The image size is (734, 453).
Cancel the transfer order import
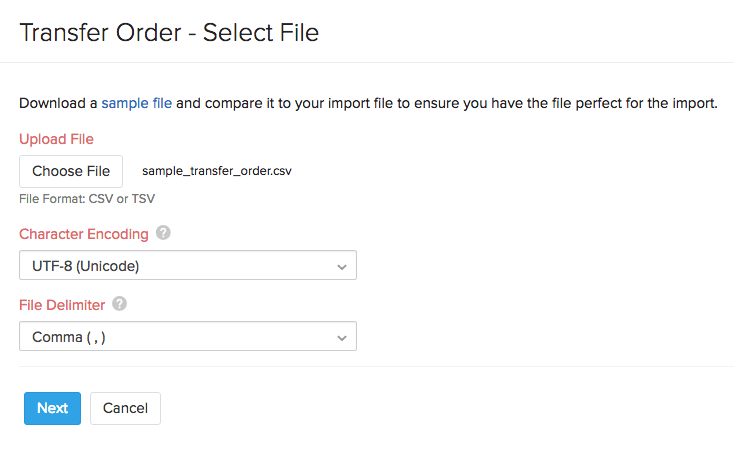tap(125, 408)
